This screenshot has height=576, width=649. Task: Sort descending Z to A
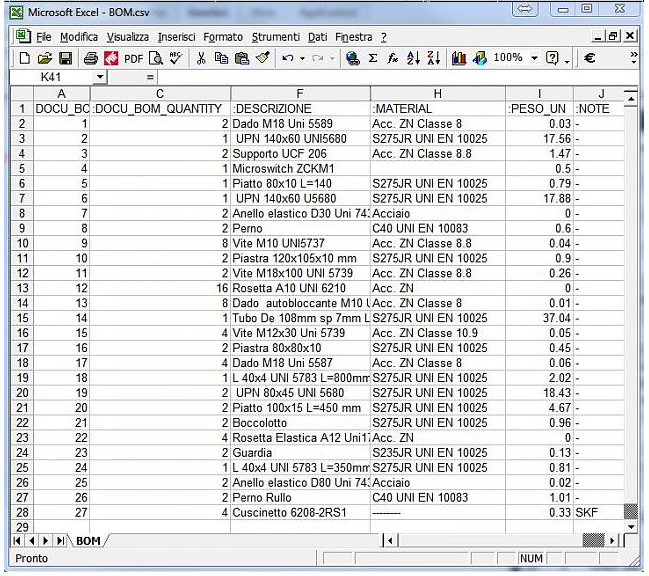433,58
